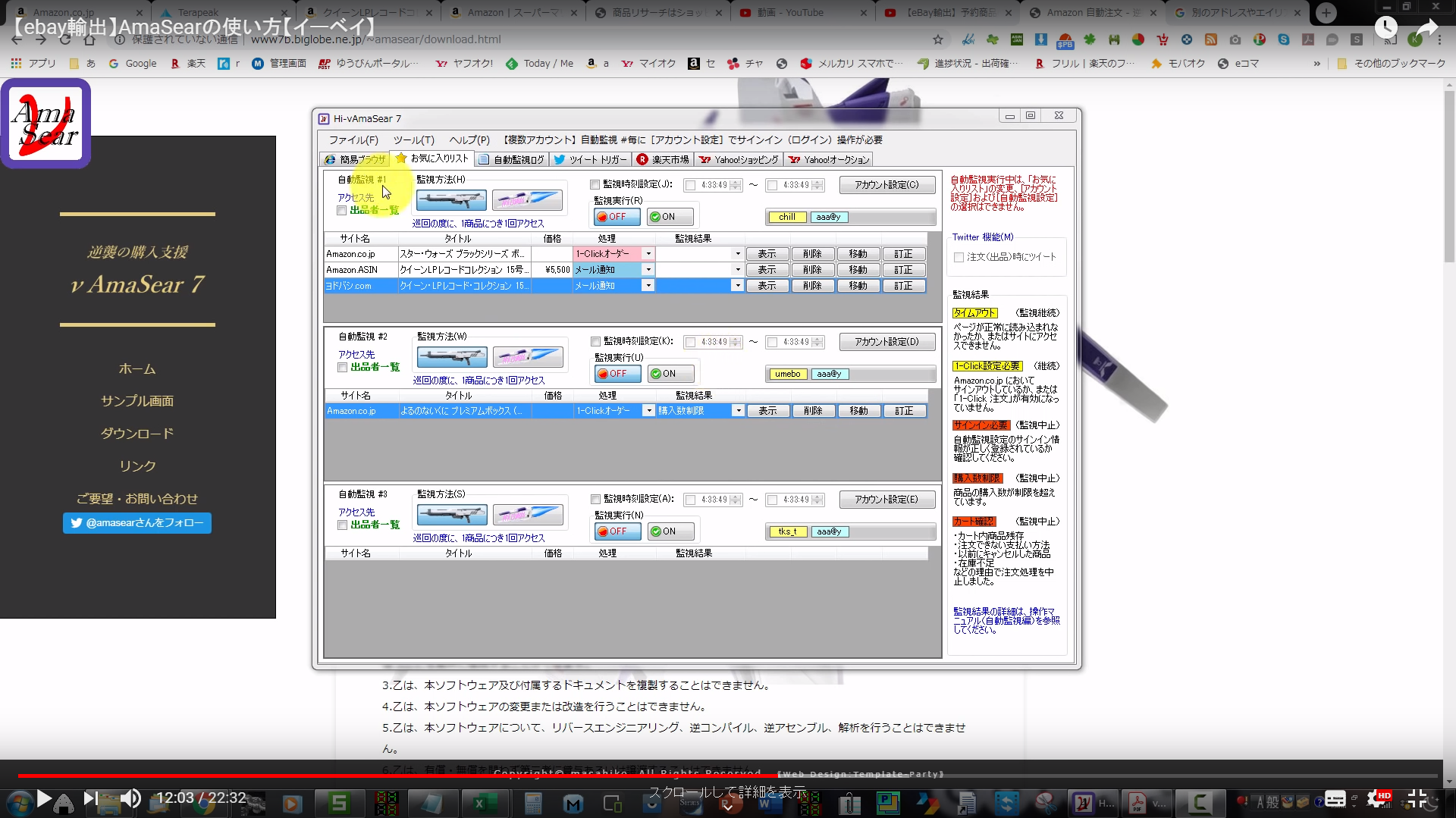Toggle the video subtitles icon

click(1335, 798)
